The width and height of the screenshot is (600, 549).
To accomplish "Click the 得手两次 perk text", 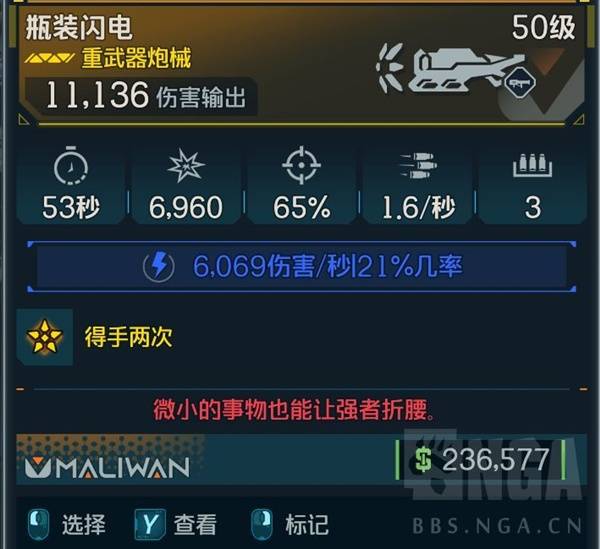I will (x=129, y=337).
